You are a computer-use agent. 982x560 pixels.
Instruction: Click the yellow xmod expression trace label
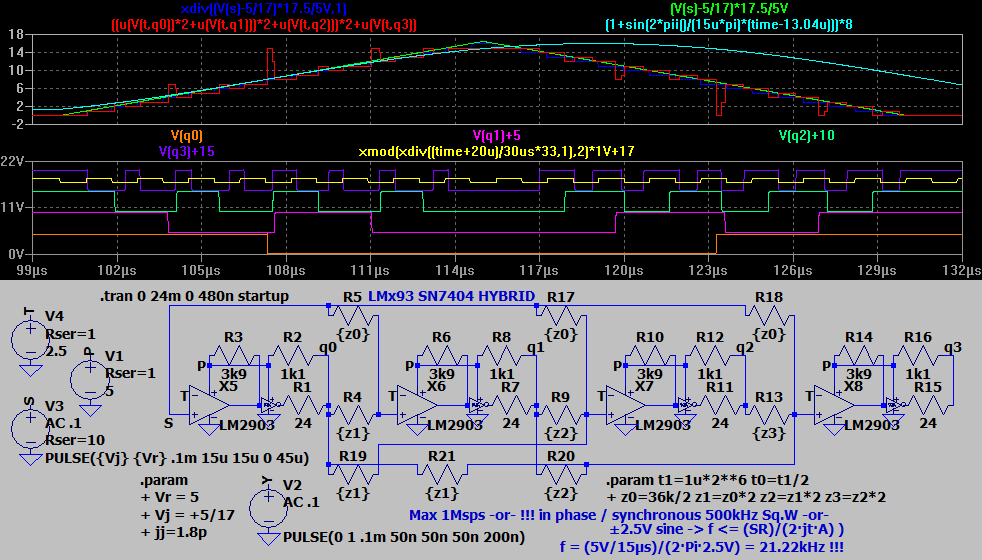tap(496, 151)
